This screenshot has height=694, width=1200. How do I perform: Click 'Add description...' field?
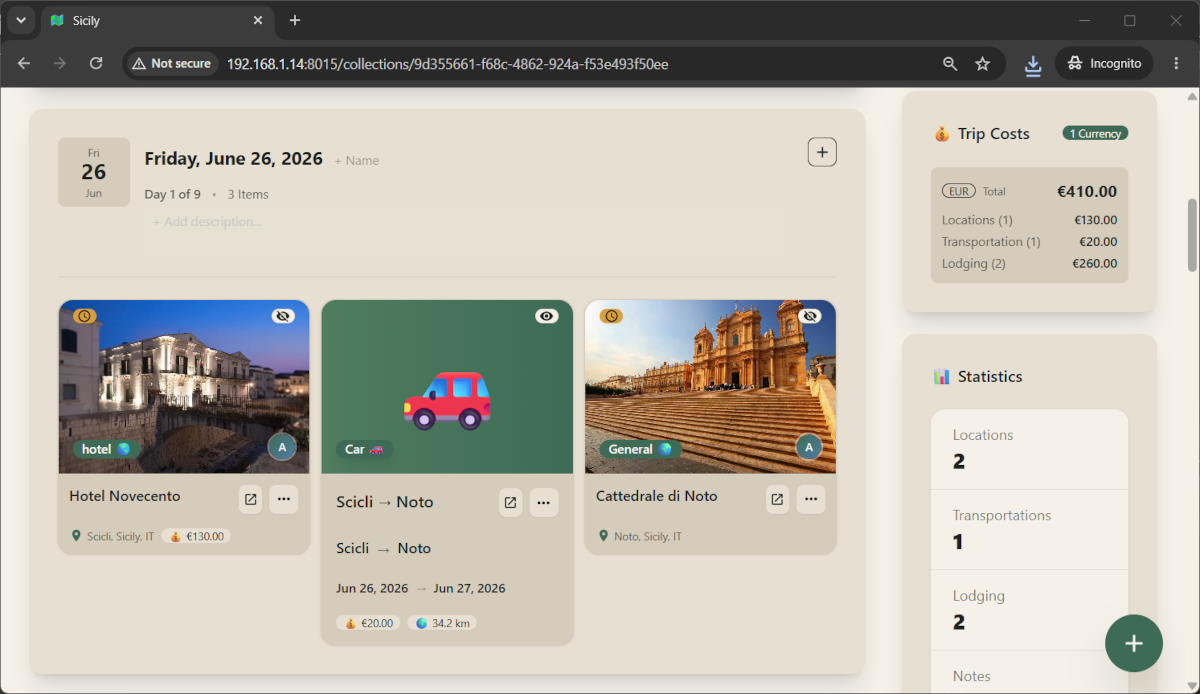(207, 222)
